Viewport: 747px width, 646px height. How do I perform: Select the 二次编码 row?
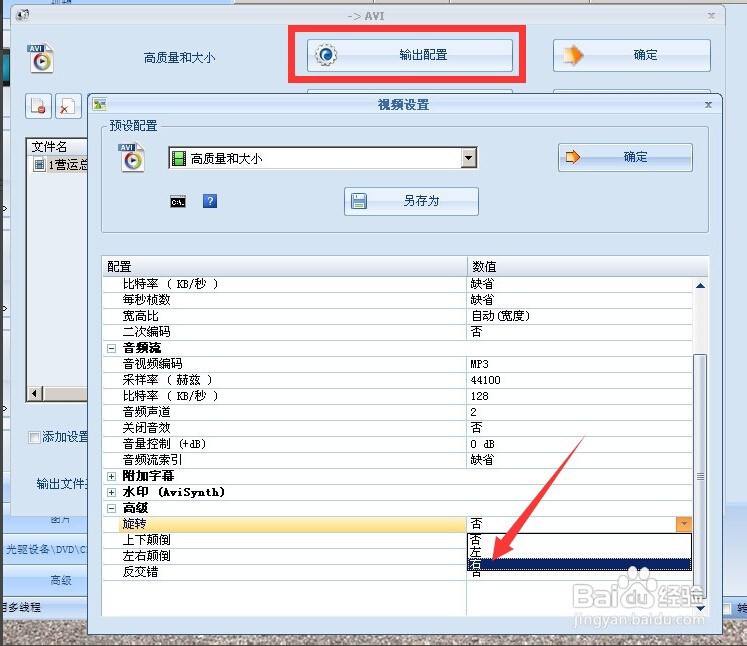click(397, 332)
